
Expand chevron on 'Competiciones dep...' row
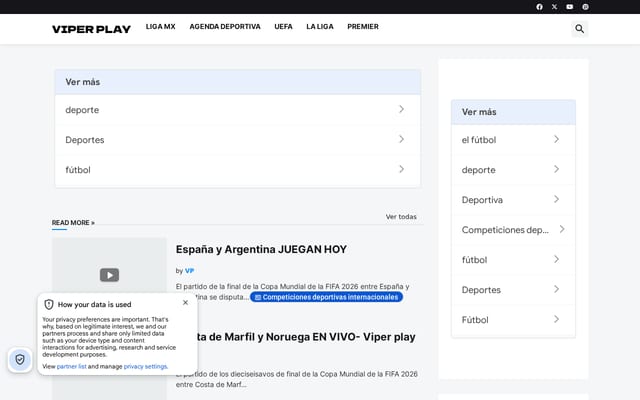tap(562, 229)
